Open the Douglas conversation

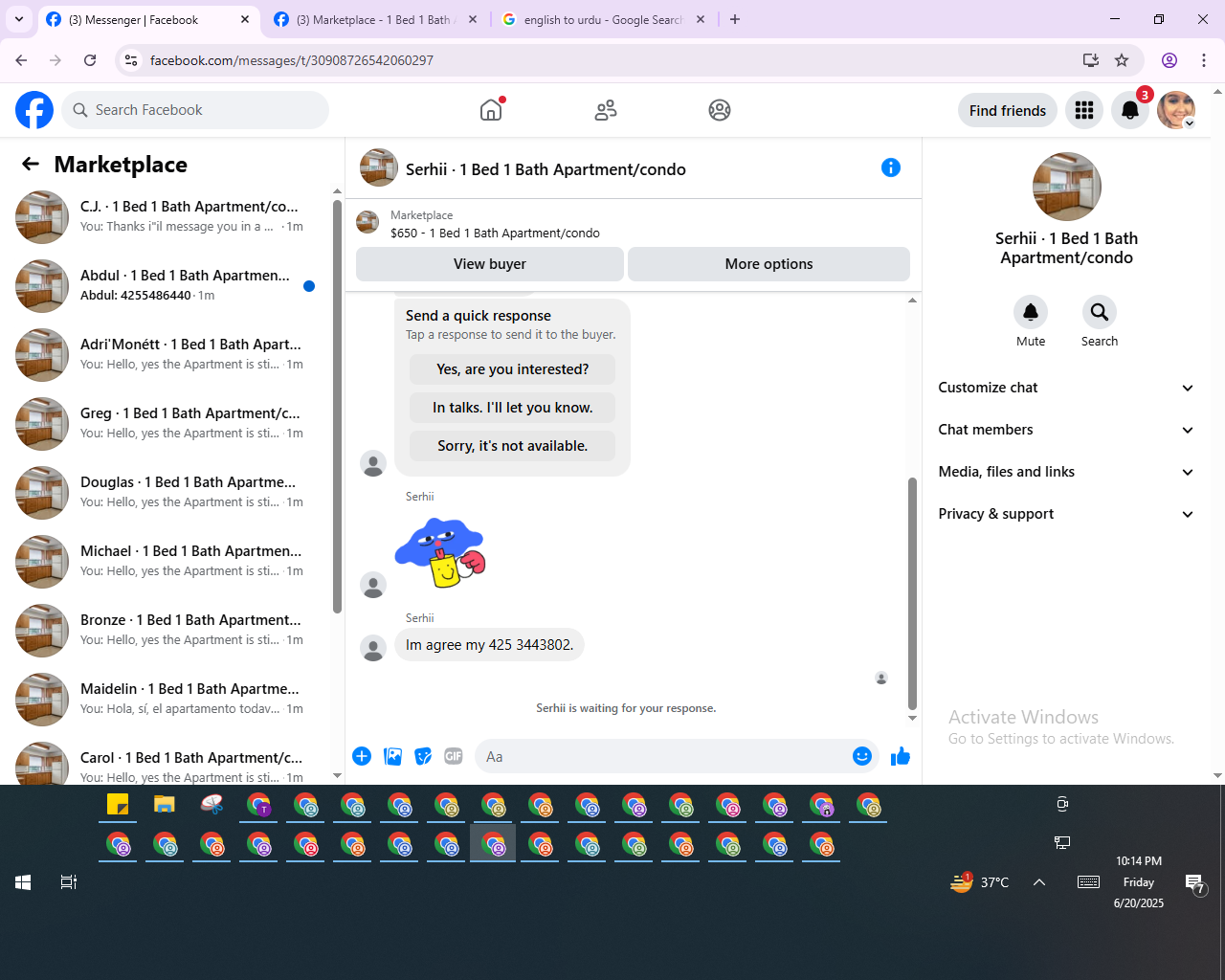click(167, 493)
